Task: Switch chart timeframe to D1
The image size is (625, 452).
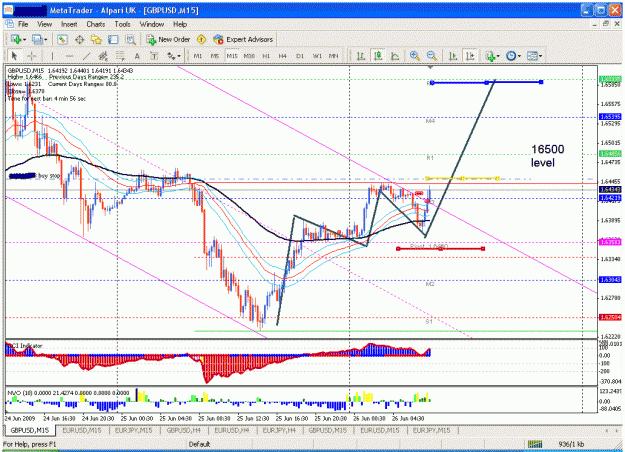Action: click(300, 56)
